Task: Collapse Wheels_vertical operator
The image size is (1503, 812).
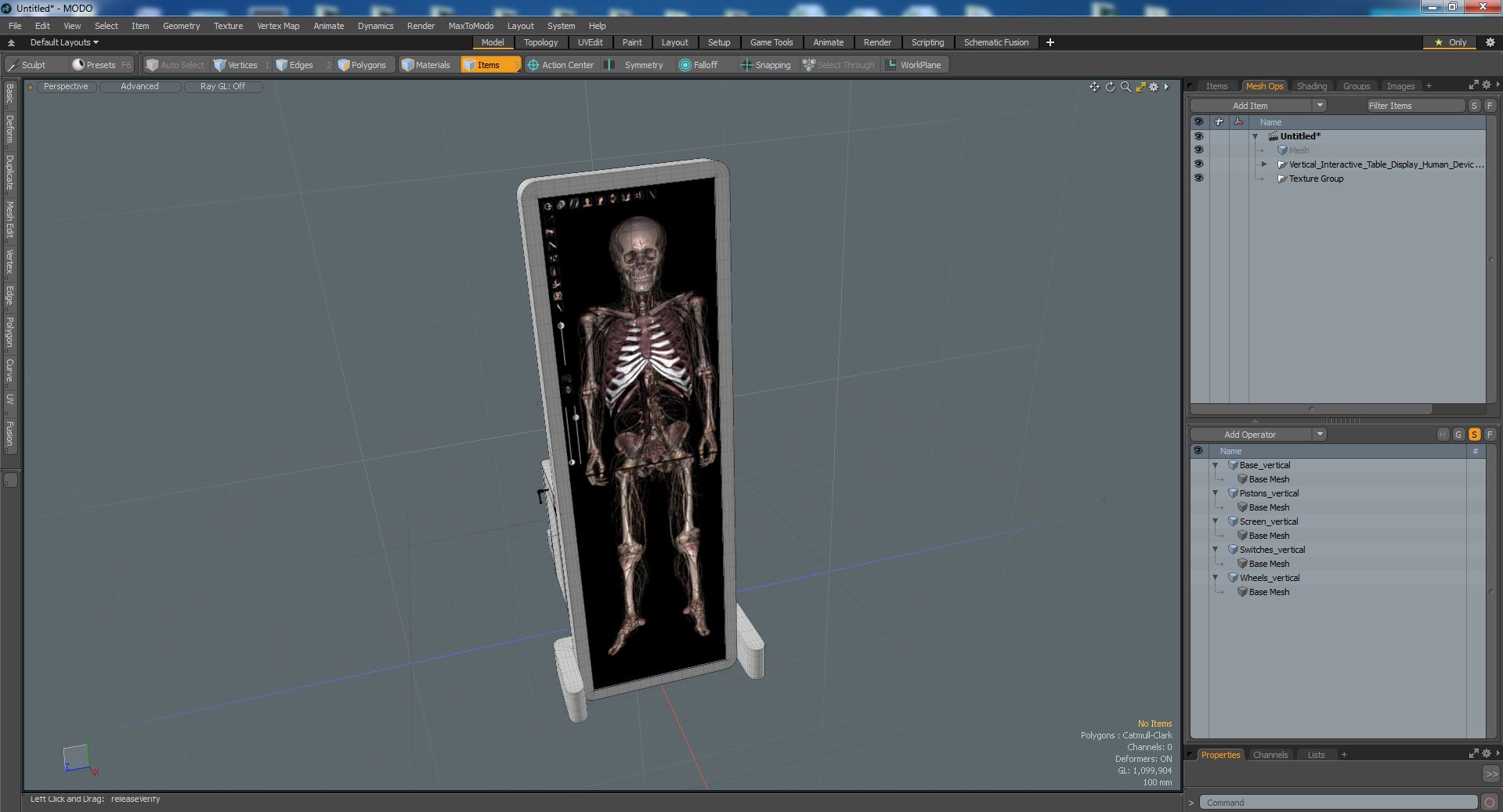Action: (1216, 578)
